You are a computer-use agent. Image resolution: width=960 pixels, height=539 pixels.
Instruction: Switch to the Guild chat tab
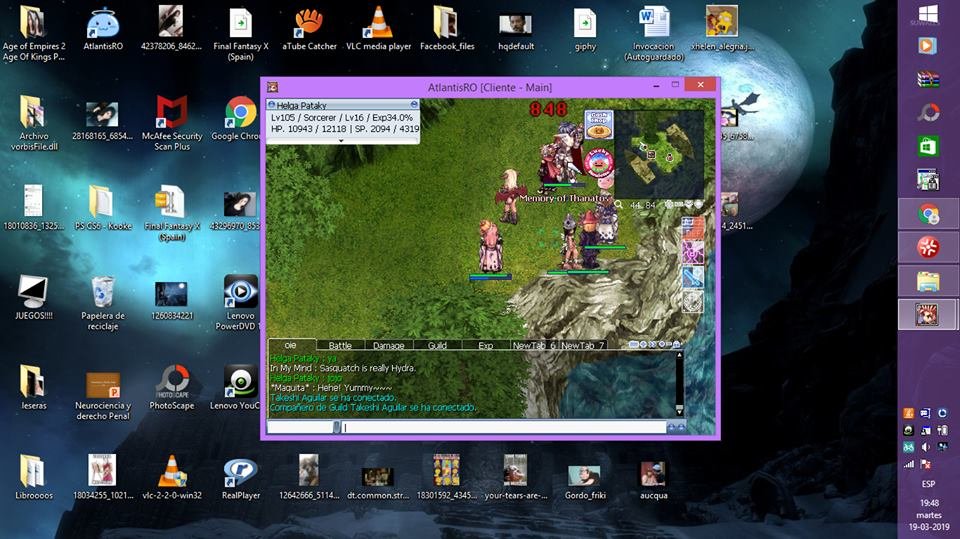437,345
